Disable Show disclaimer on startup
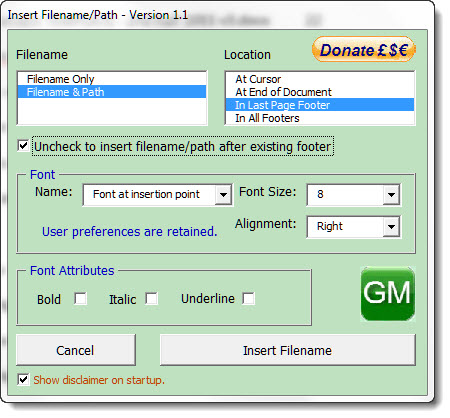The height and width of the screenshot is (418, 450). coord(23,380)
